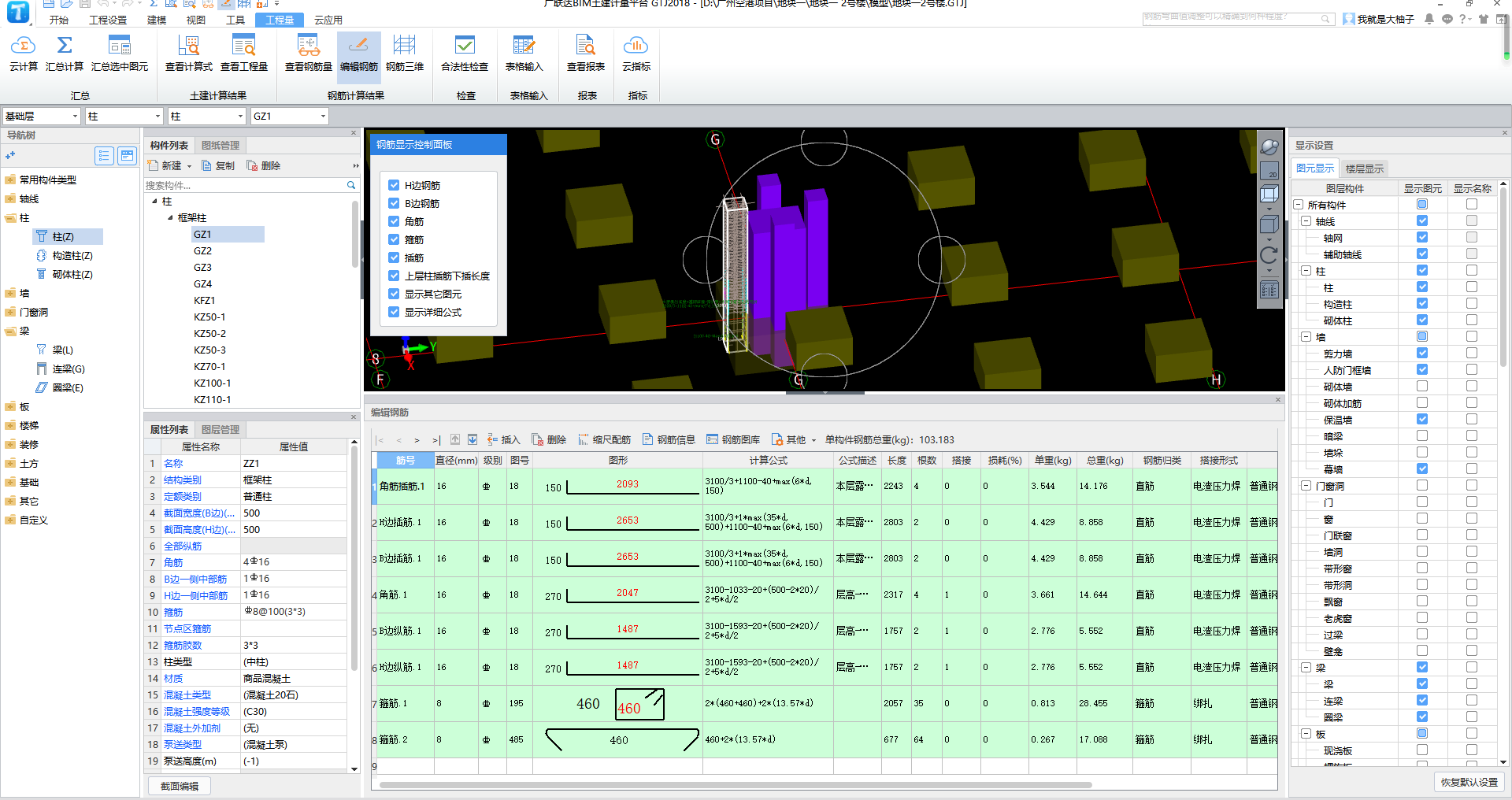Image resolution: width=1512 pixels, height=800 pixels.
Task: Open 查看钢筋量 tool
Action: (309, 53)
